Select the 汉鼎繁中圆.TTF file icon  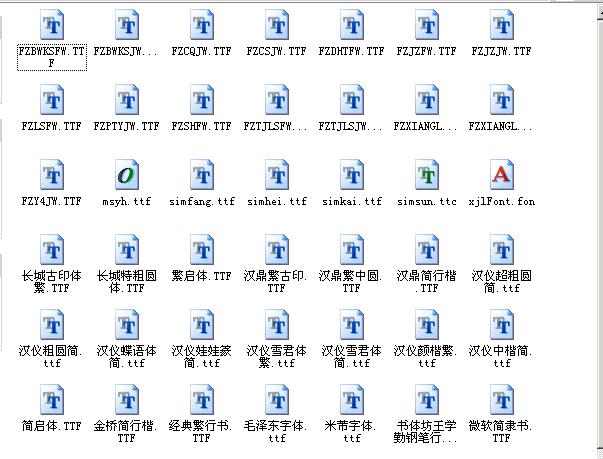pyautogui.click(x=351, y=250)
